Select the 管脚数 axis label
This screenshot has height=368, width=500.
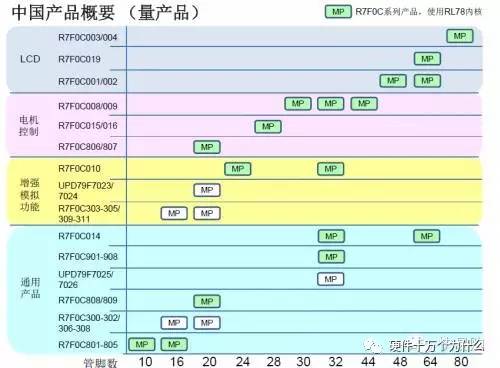click(100, 363)
